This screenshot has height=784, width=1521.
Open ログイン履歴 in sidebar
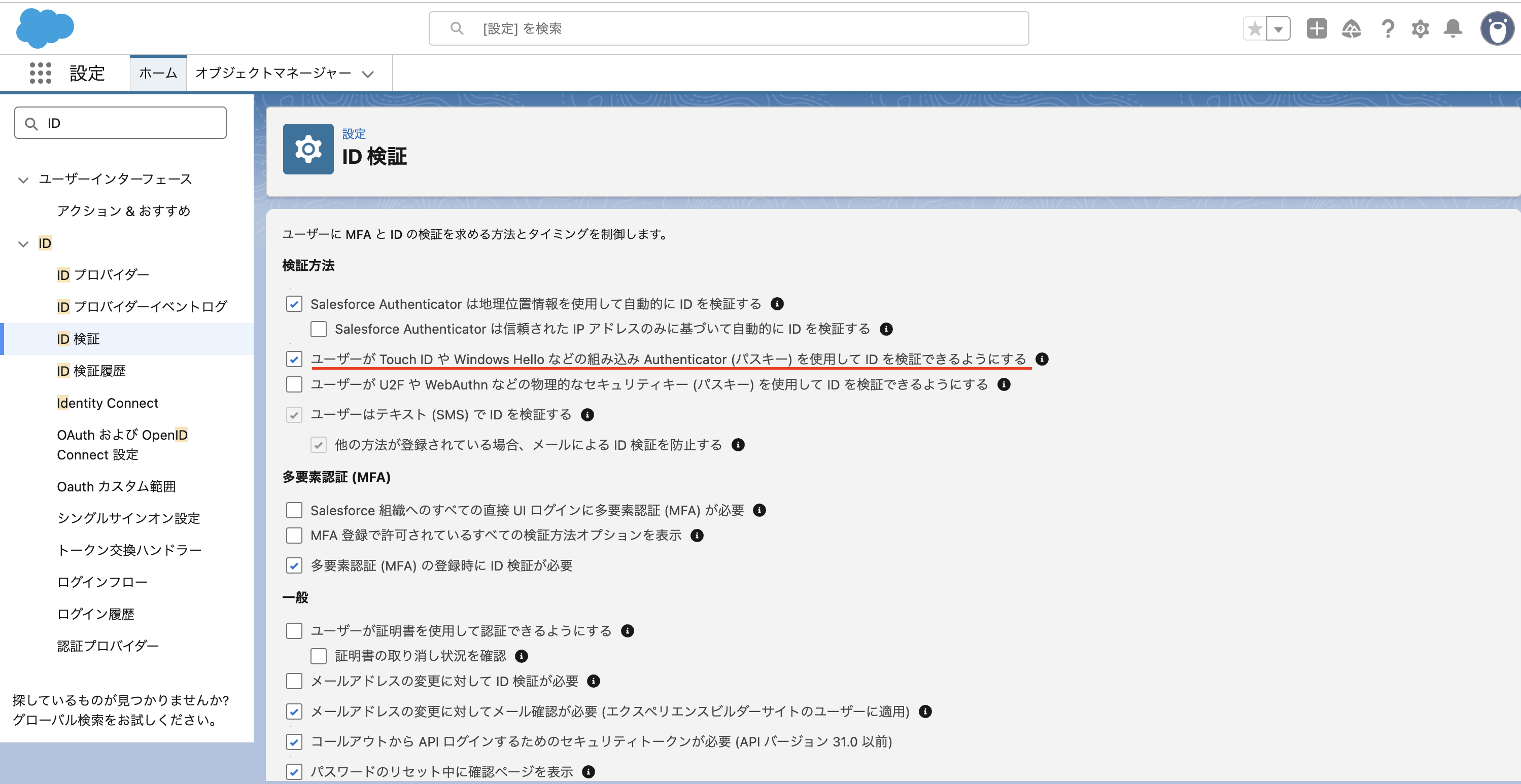tap(96, 614)
